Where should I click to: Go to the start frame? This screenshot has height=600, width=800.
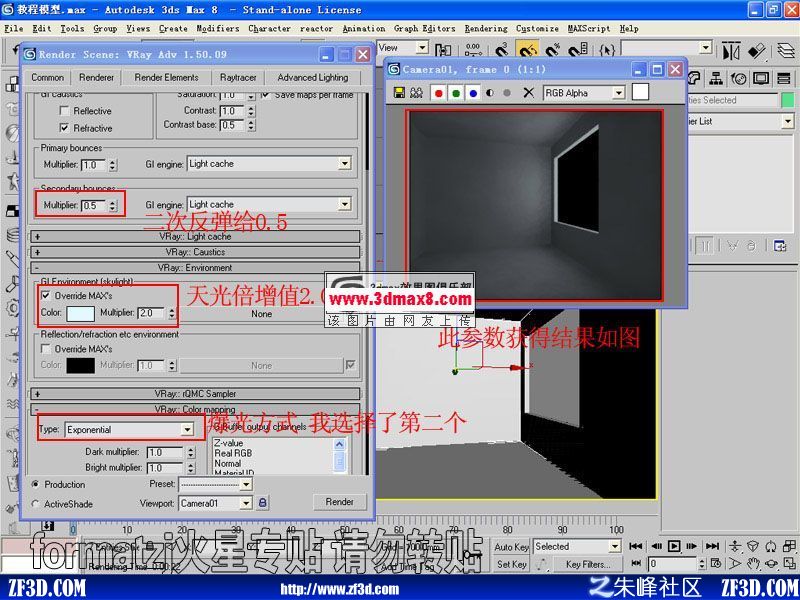pyautogui.click(x=636, y=546)
